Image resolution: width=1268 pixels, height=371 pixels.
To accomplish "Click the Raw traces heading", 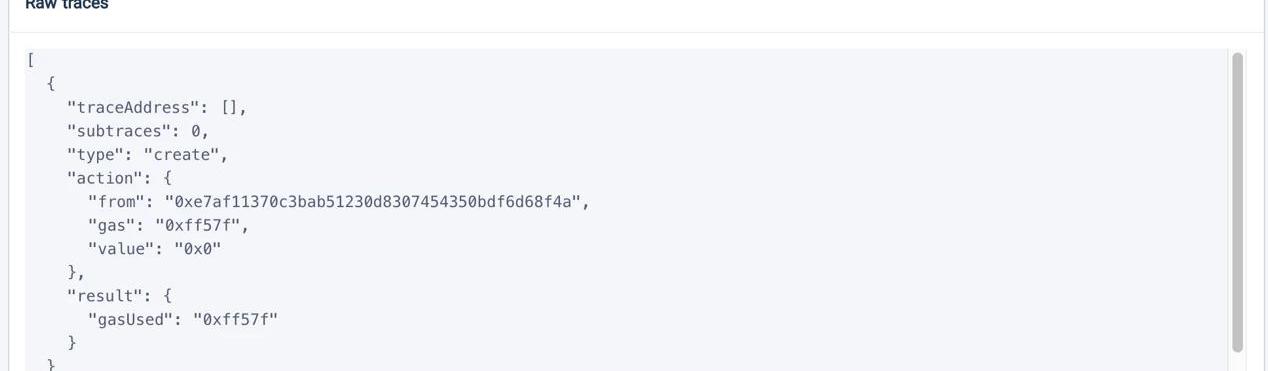I will [67, 5].
